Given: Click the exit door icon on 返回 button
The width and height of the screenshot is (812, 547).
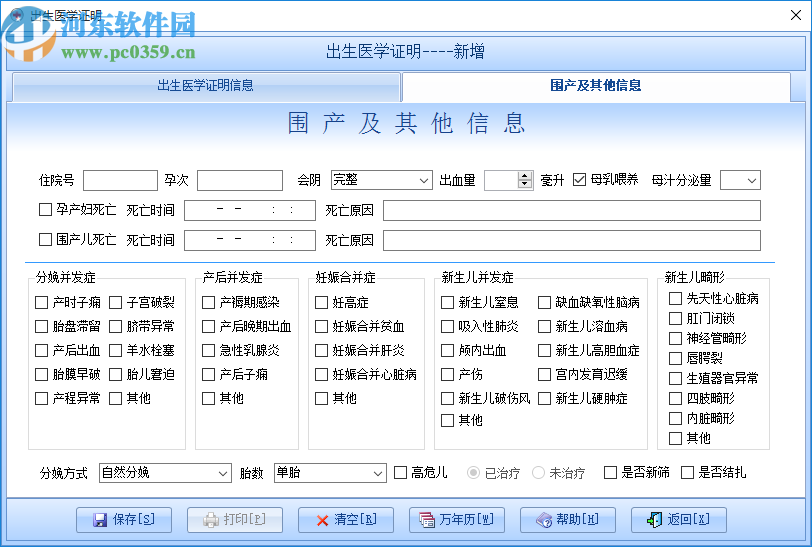Looking at the screenshot, I should pos(655,520).
